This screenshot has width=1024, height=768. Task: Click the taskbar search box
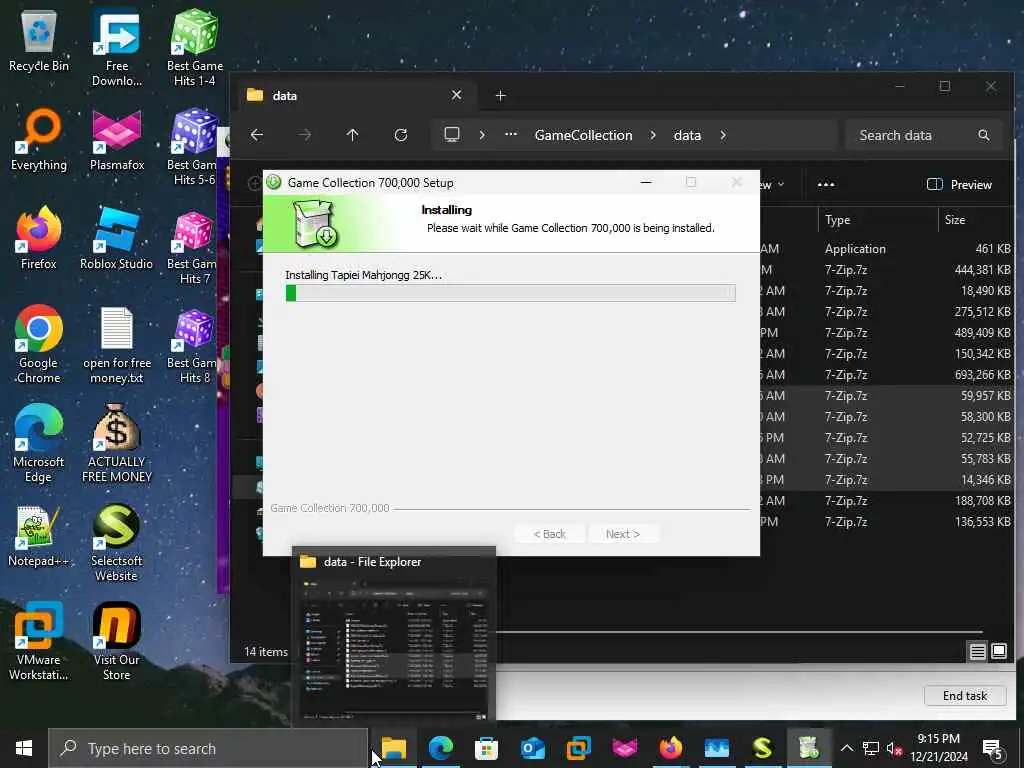click(208, 748)
